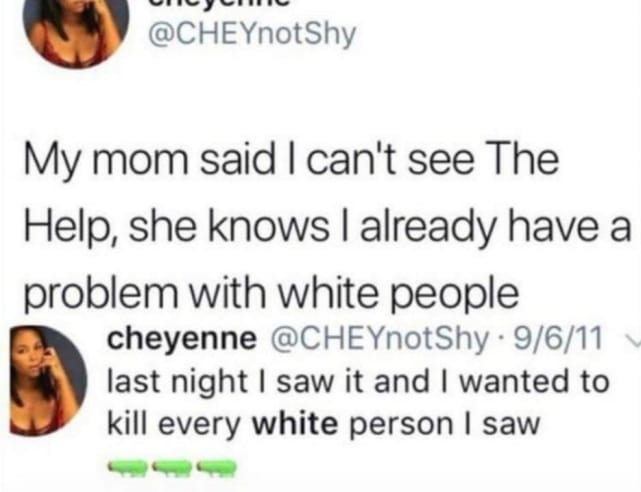Open the 9/6/11 timestamp link
641x492 pixels.
click(558, 338)
